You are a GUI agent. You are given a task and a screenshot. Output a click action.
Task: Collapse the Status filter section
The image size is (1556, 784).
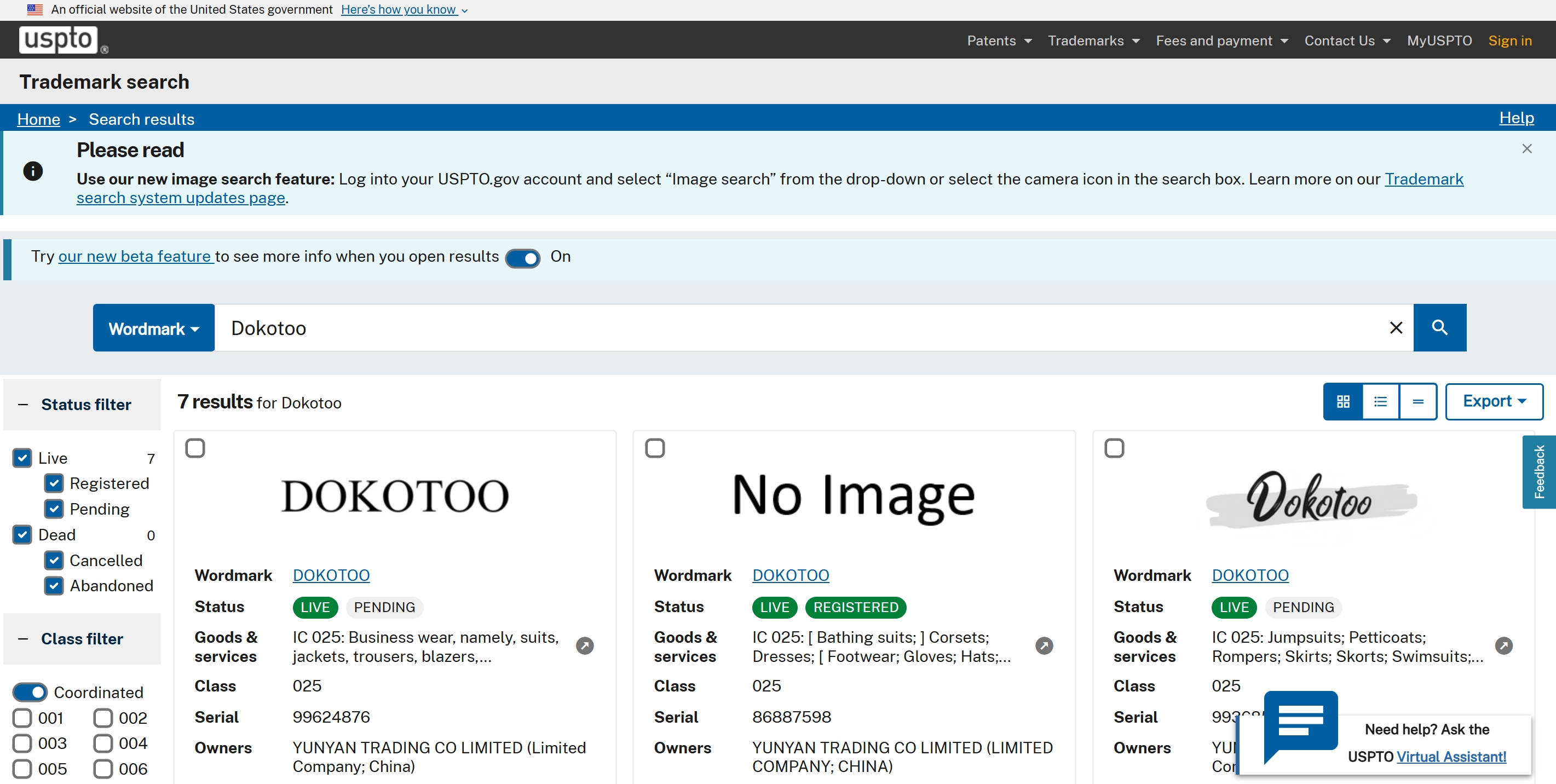(82, 405)
